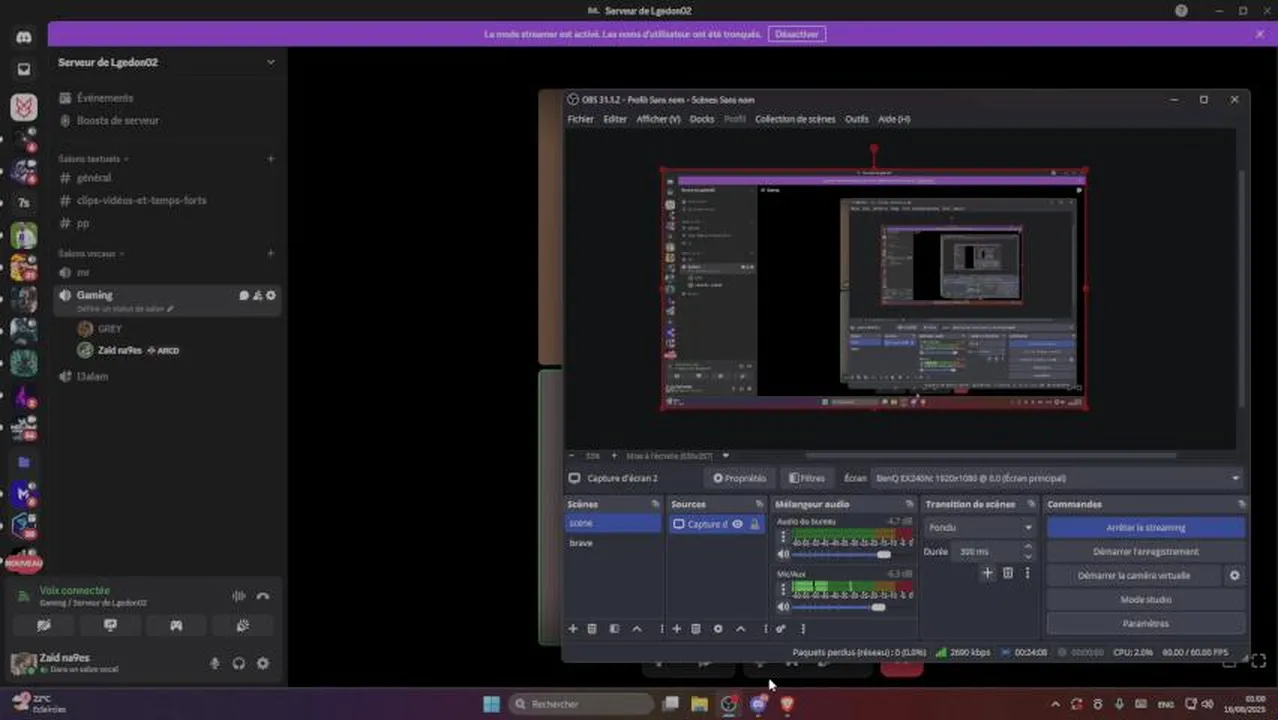Screen dimensions: 1278x720
Task: Open the Docks menu in OBS
Action: point(702,119)
